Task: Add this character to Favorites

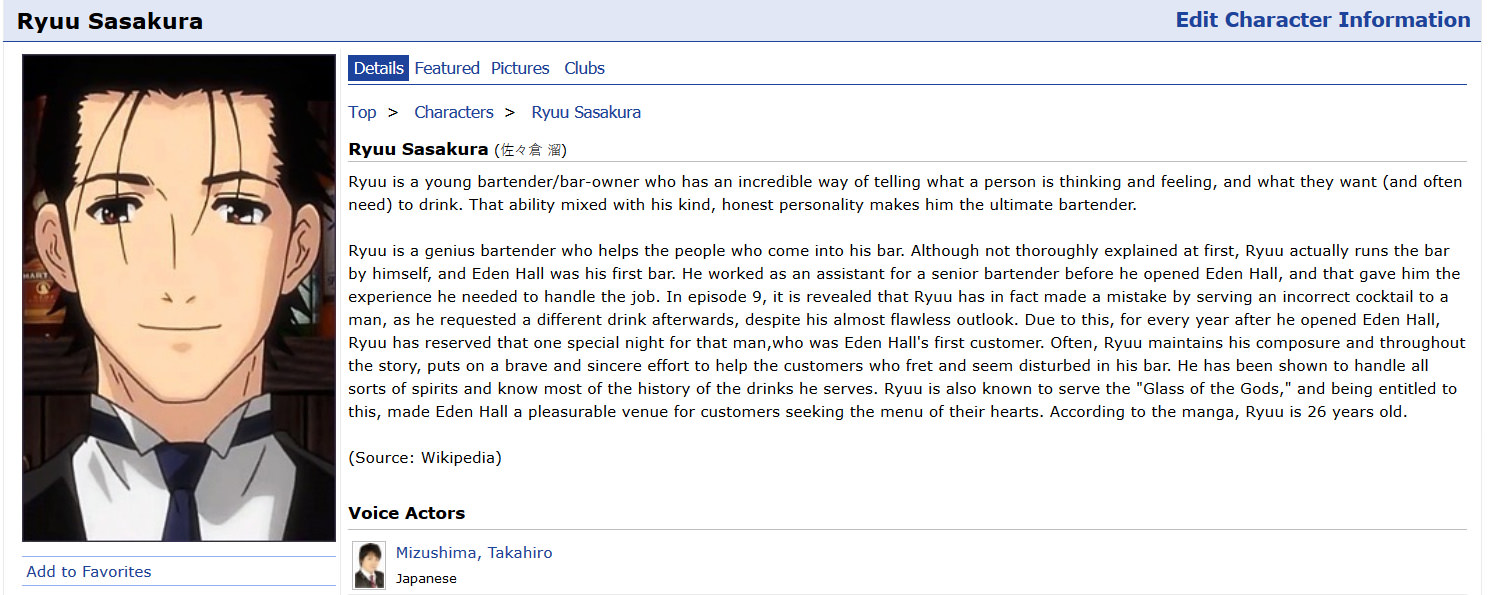Action: point(89,572)
